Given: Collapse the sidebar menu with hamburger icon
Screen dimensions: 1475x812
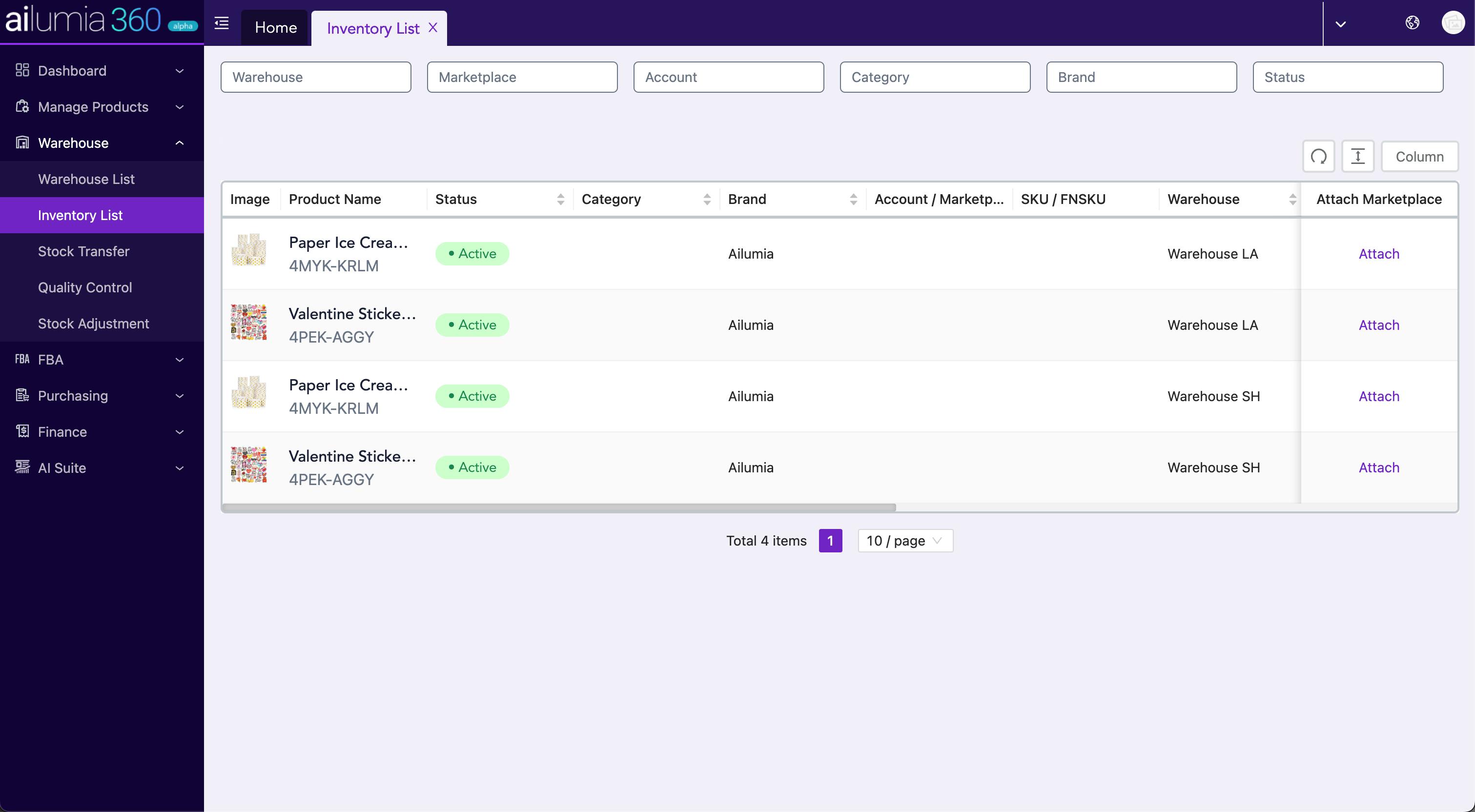Looking at the screenshot, I should [222, 23].
